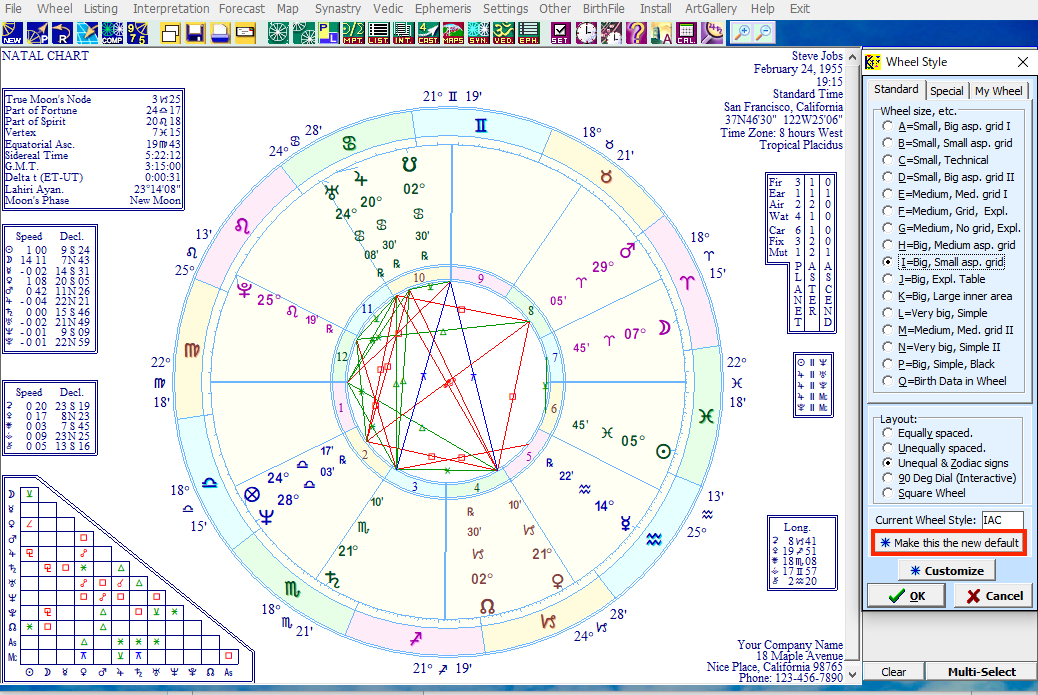
Task: Click the zoom in magnifier icon
Action: (x=743, y=32)
